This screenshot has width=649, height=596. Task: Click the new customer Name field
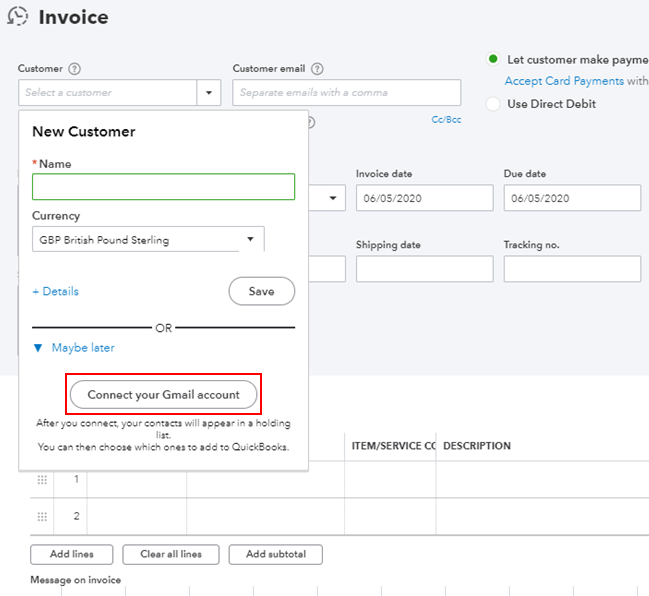(x=163, y=187)
